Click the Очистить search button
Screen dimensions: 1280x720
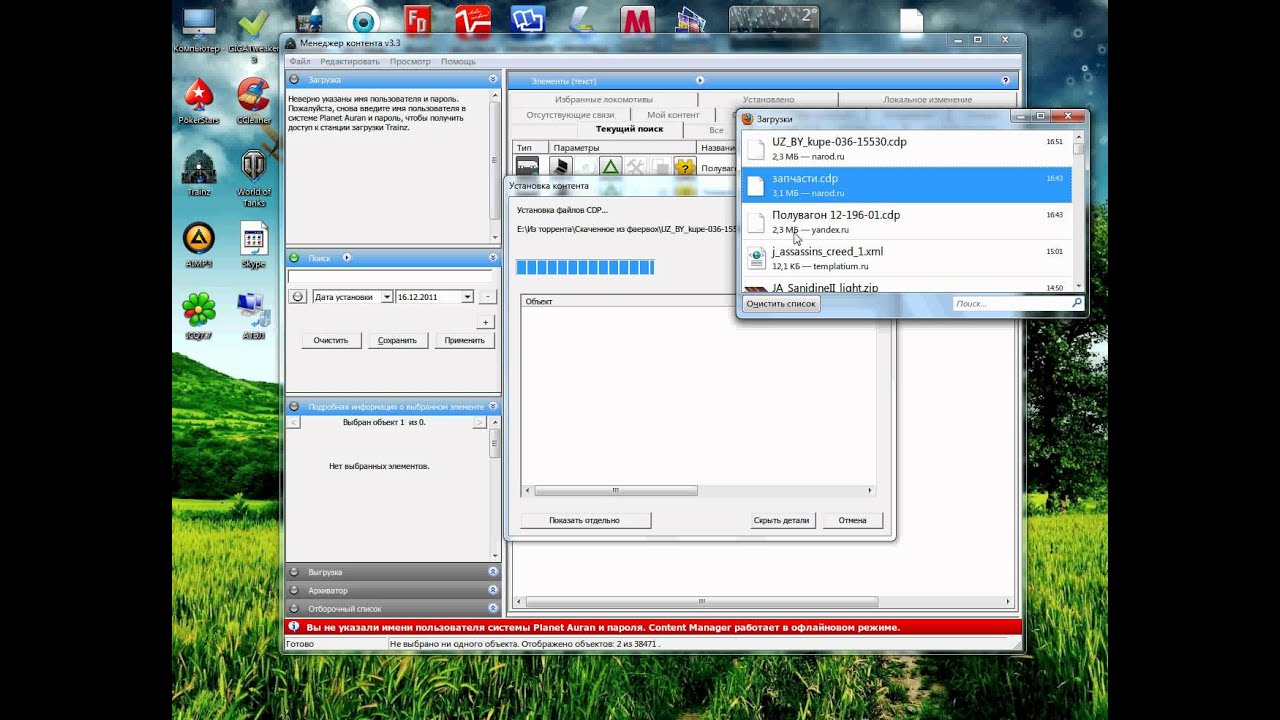(x=330, y=340)
